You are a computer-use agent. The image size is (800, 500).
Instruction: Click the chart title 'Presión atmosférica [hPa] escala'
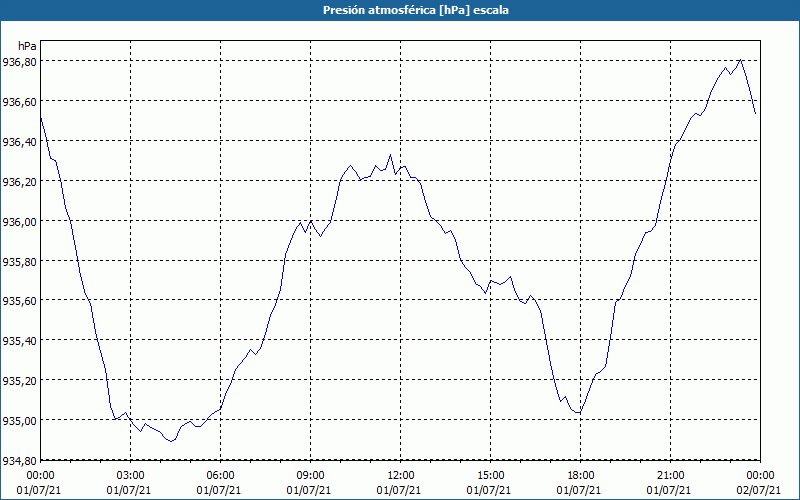click(416, 10)
